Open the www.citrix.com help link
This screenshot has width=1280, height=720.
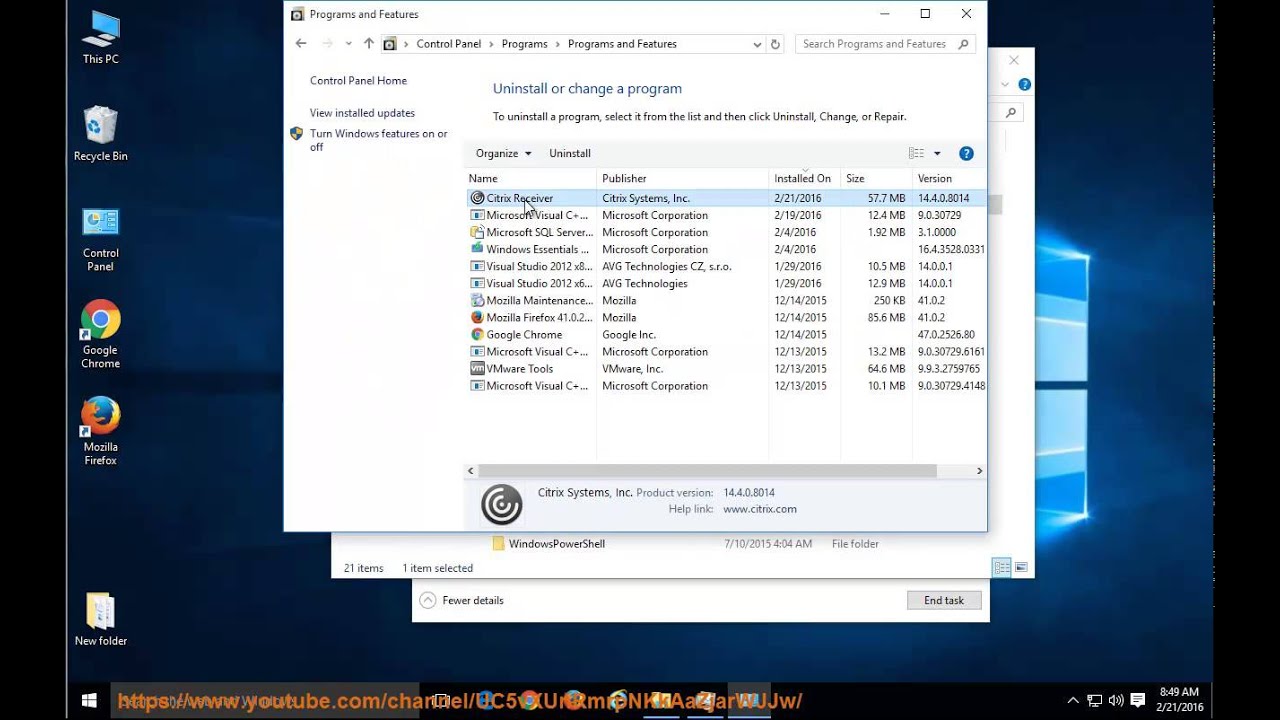point(760,509)
